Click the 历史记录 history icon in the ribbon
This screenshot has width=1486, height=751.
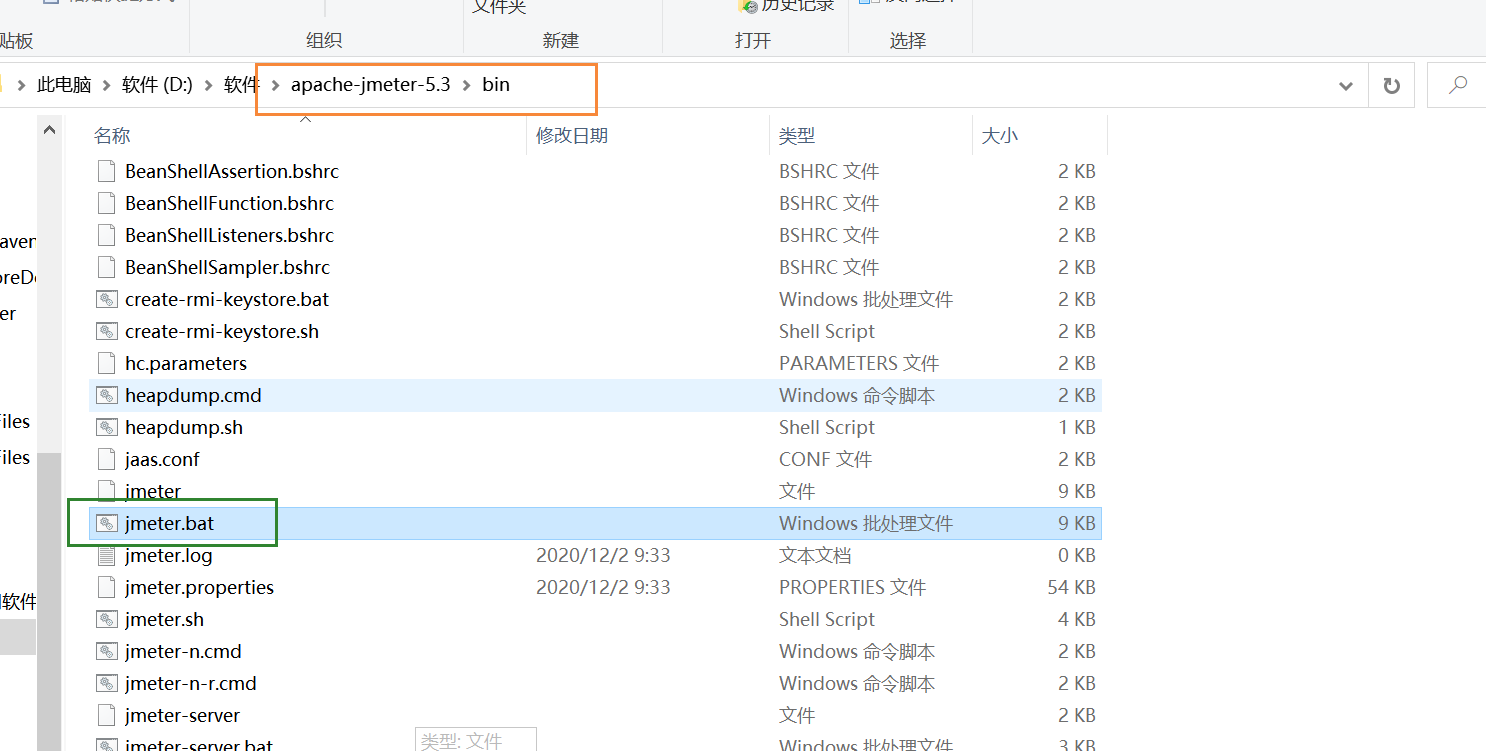749,7
